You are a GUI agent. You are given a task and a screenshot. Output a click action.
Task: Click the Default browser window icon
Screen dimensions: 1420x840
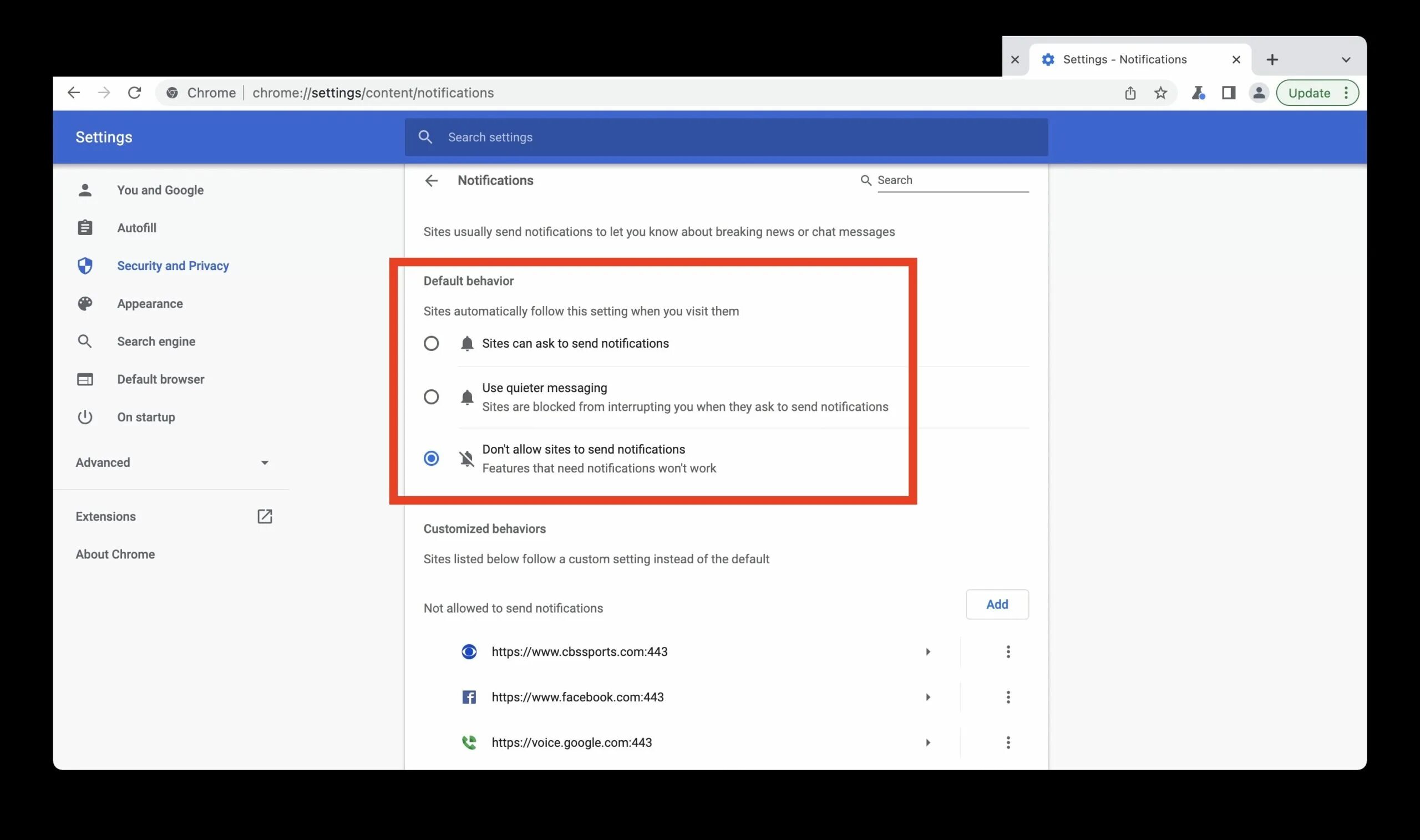(85, 380)
